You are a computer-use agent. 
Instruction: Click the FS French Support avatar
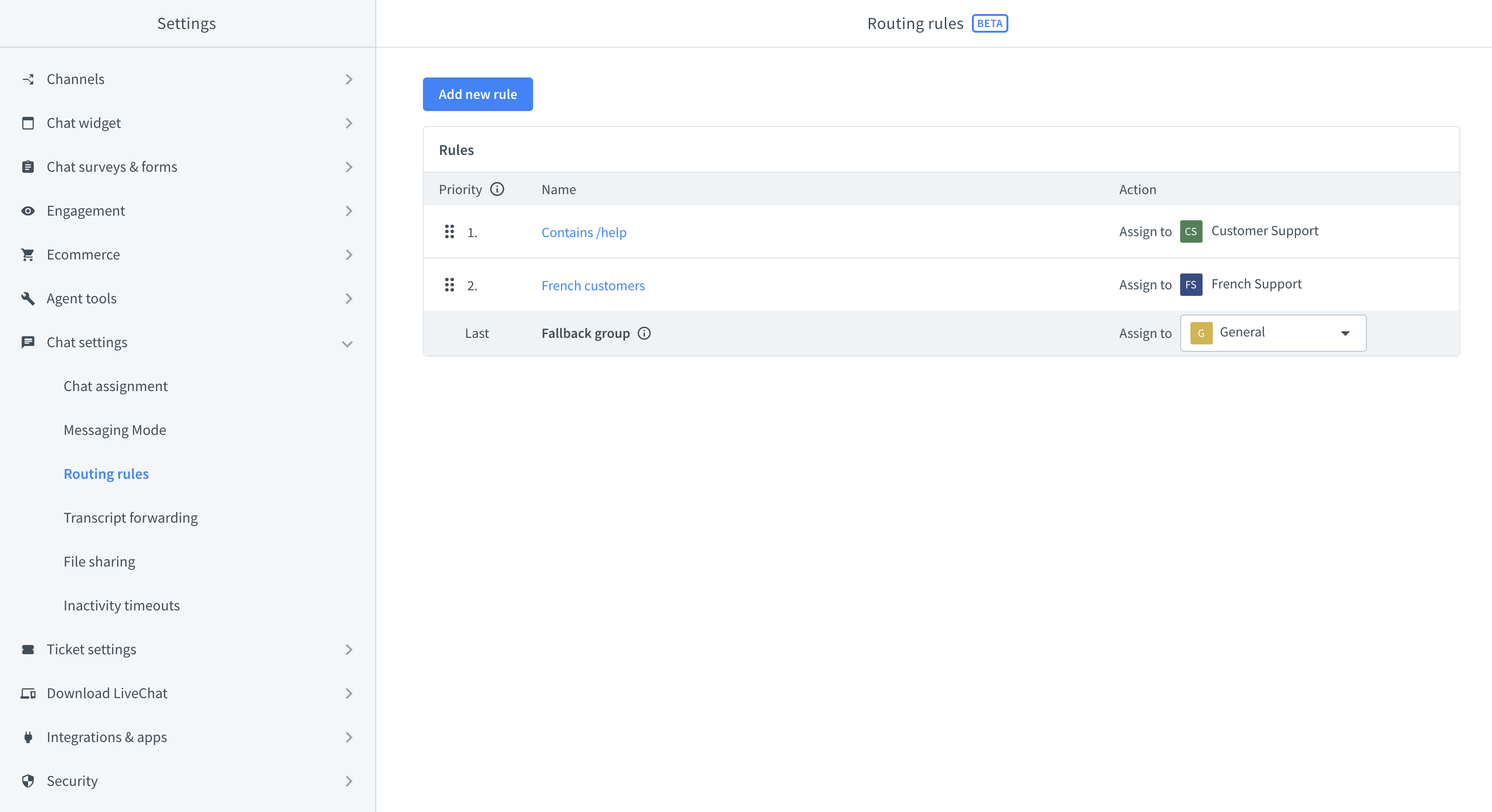pos(1191,285)
